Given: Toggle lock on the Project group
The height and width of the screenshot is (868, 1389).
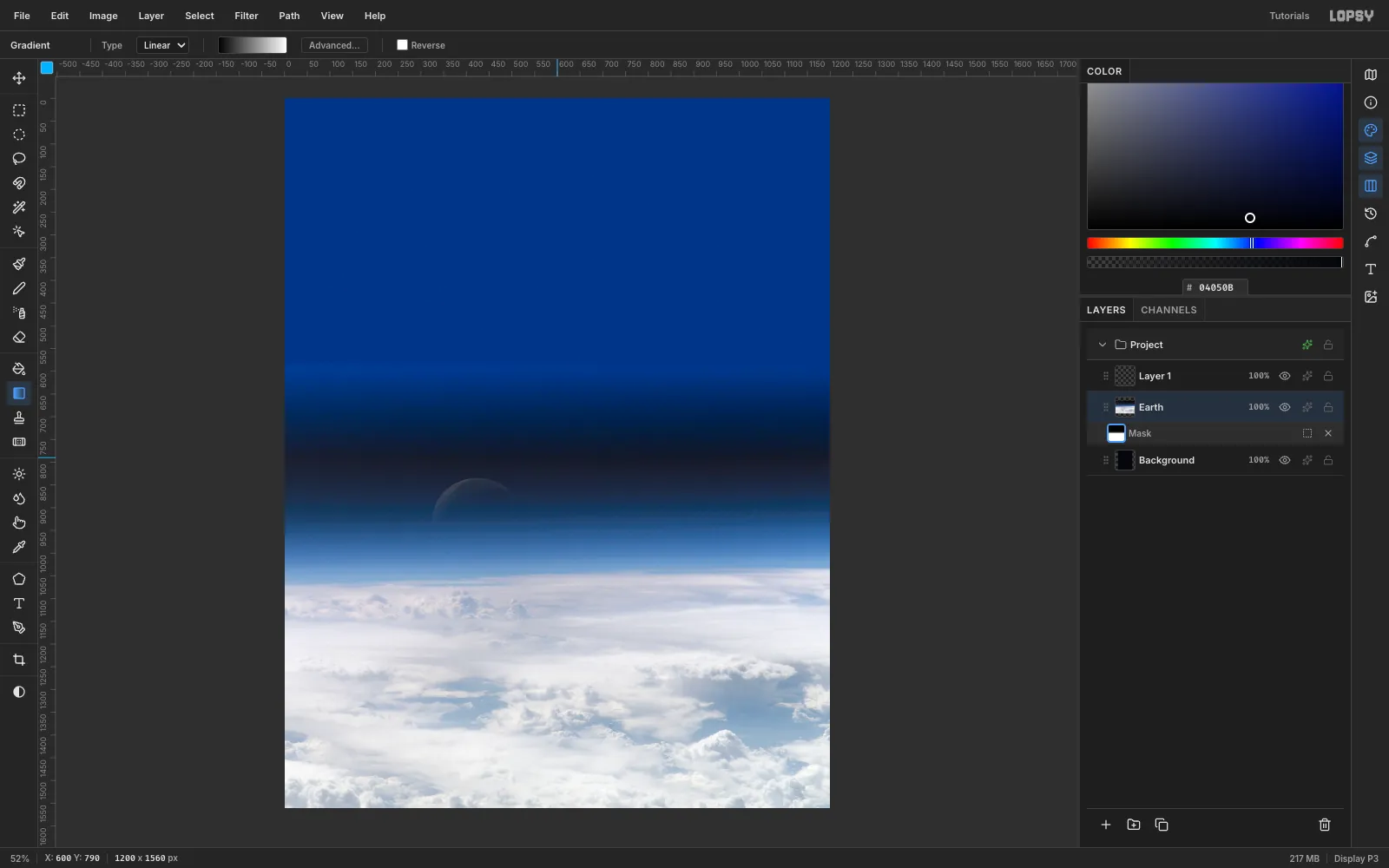Looking at the screenshot, I should click(1328, 345).
